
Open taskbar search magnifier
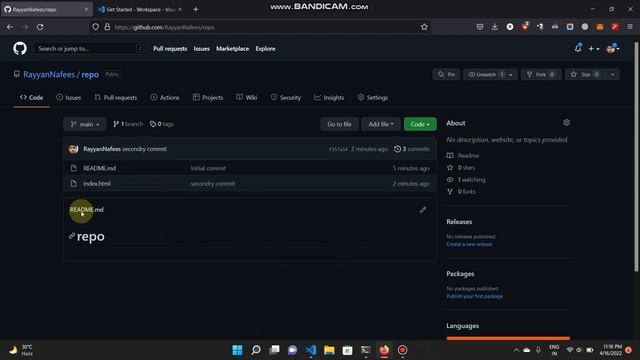256,350
